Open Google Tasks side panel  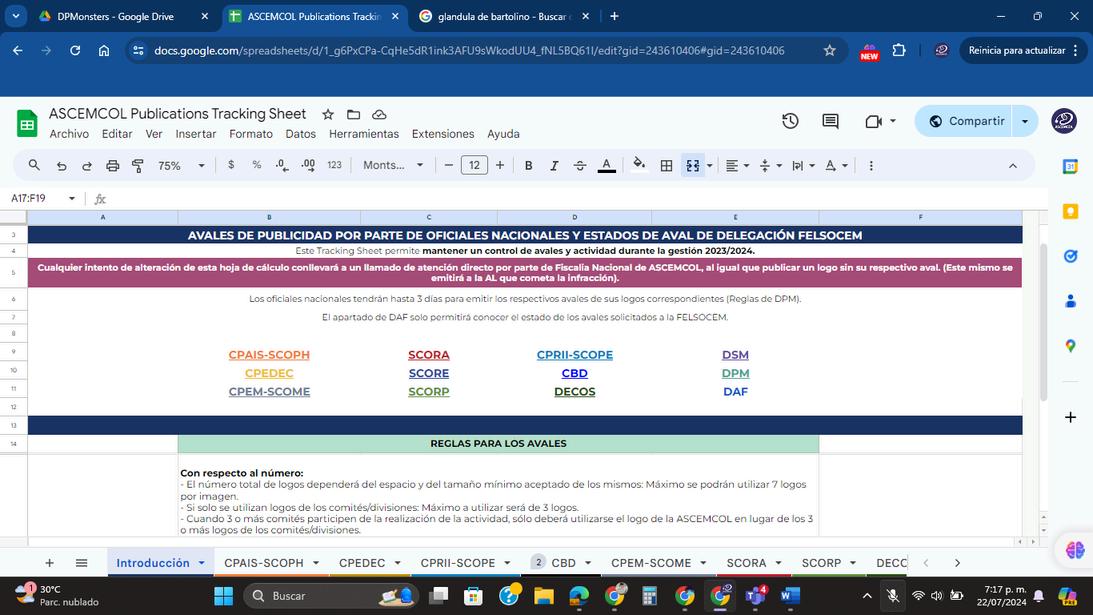click(1070, 256)
